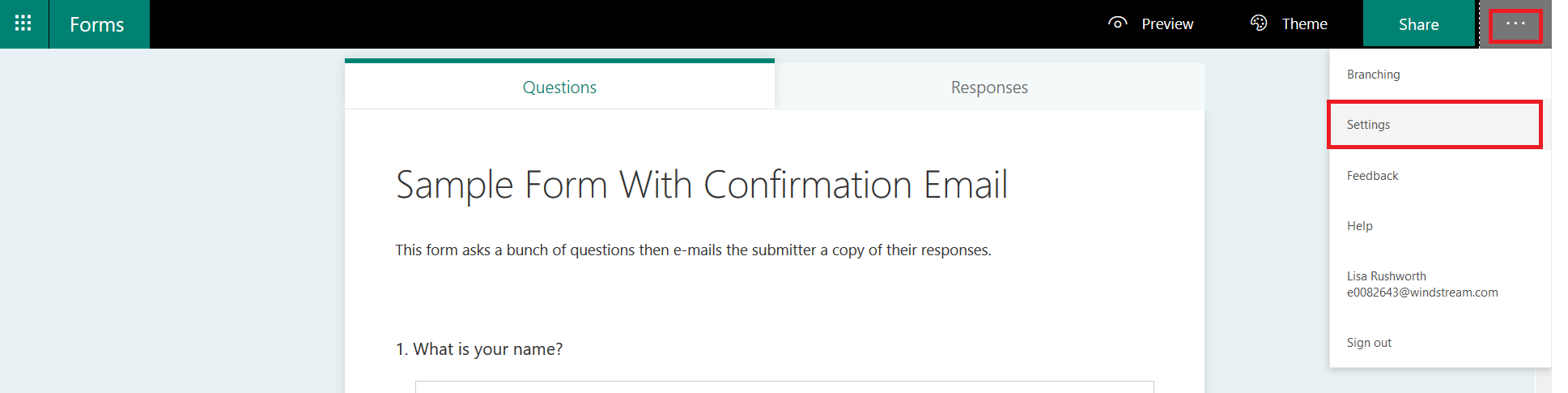The height and width of the screenshot is (393, 1568).
Task: Click Sign out in the menu
Action: coord(1369,343)
